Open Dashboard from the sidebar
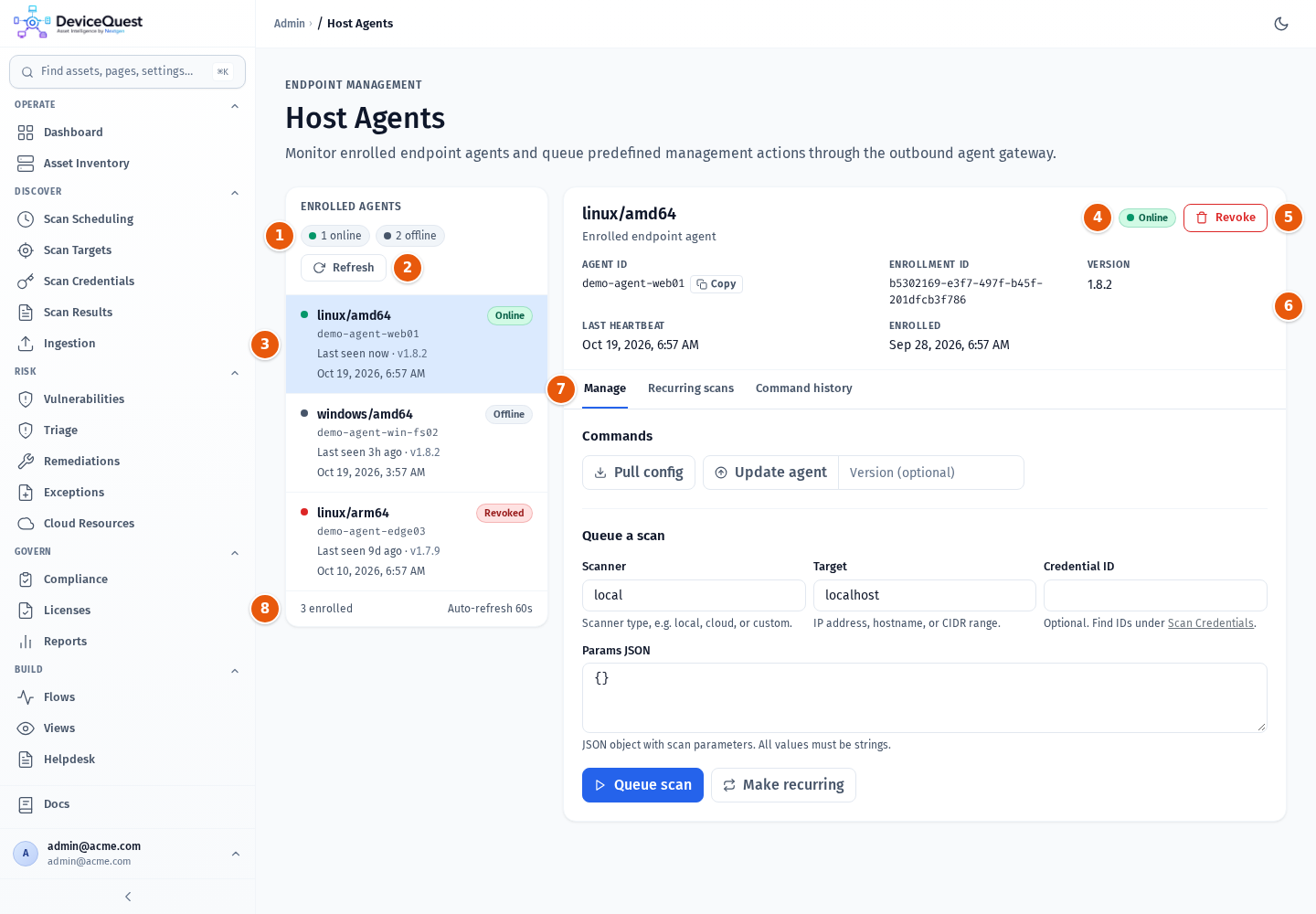This screenshot has height=914, width=1316. click(127, 133)
